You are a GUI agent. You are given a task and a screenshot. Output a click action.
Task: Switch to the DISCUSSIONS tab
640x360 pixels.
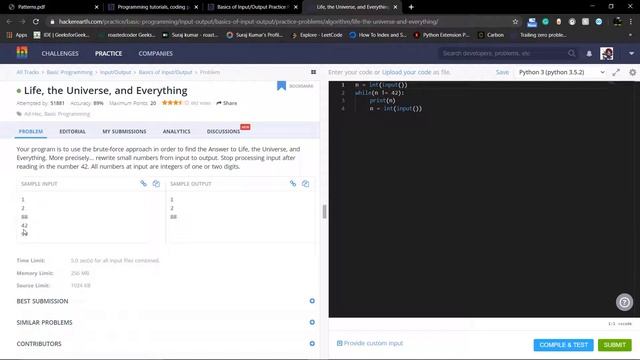click(x=223, y=131)
